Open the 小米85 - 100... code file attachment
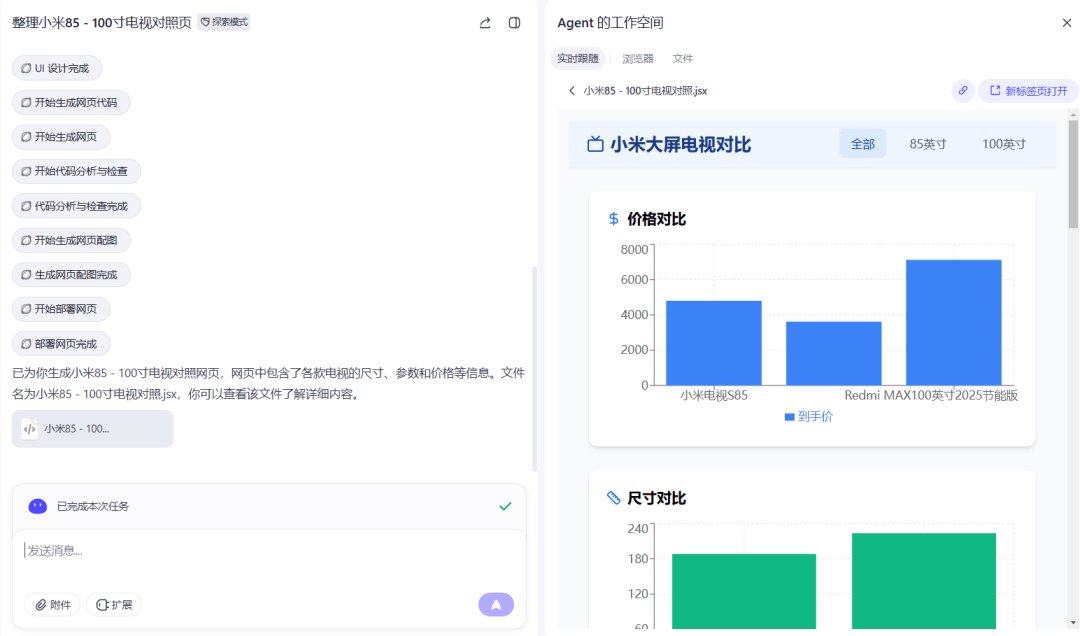 click(x=92, y=429)
